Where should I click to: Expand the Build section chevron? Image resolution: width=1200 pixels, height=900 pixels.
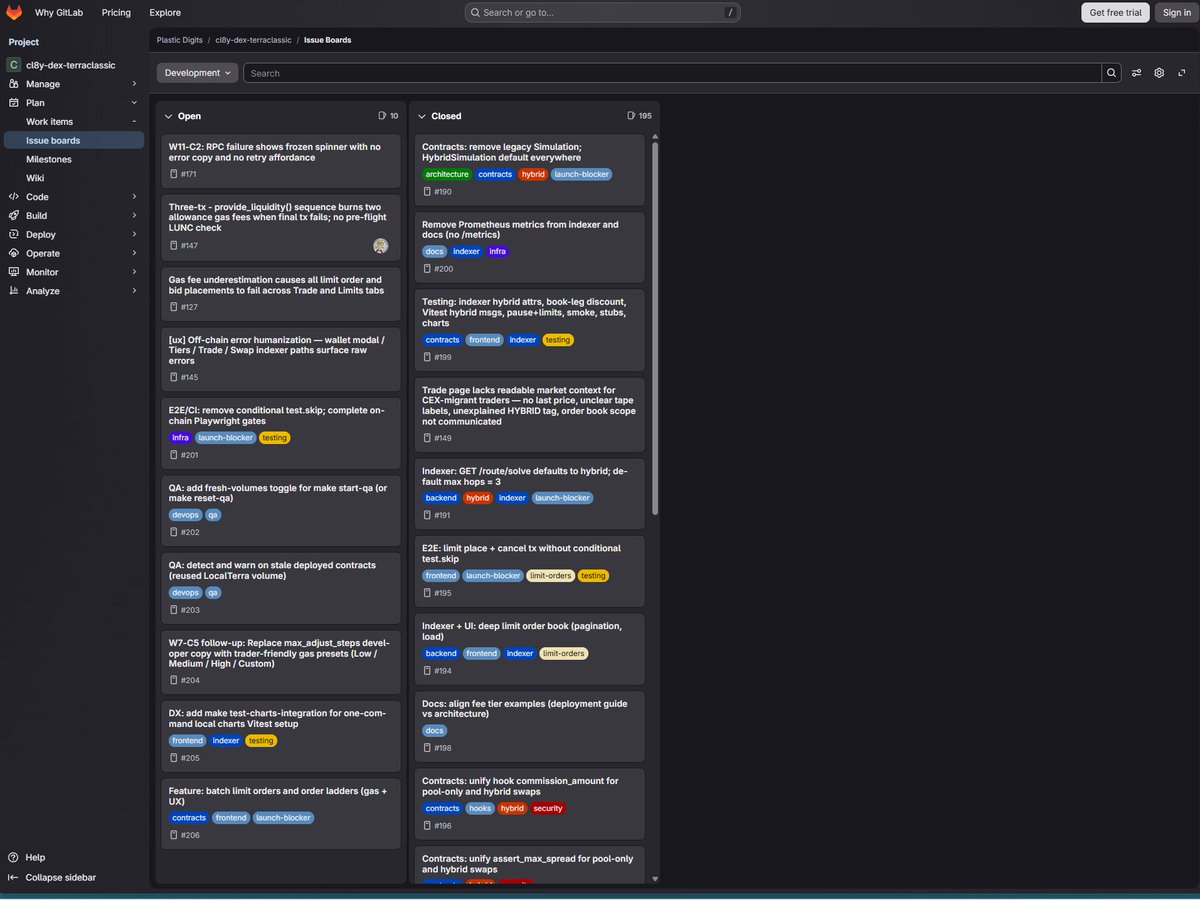coord(134,215)
